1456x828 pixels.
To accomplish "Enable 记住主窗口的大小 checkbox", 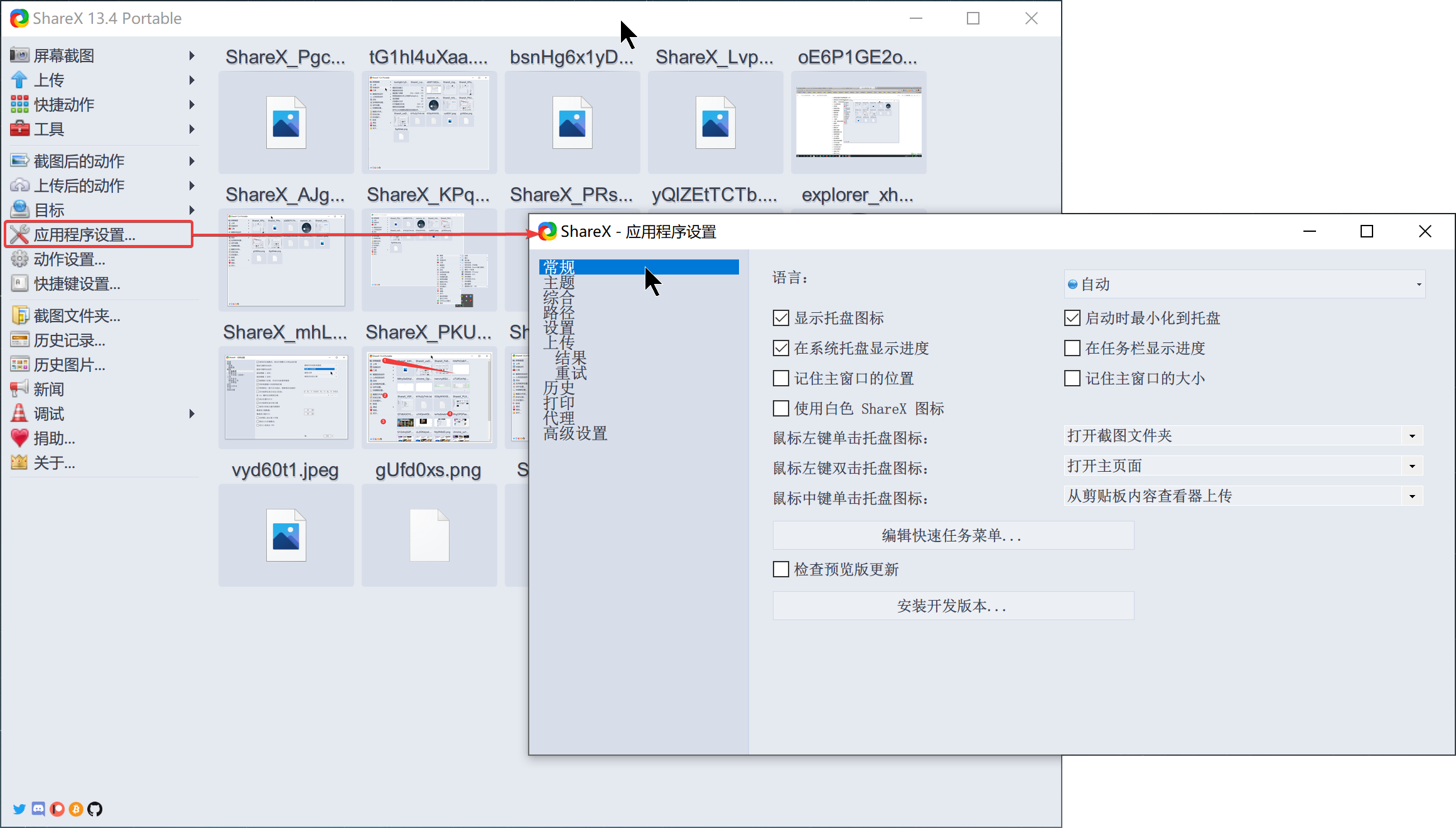I will click(1072, 378).
